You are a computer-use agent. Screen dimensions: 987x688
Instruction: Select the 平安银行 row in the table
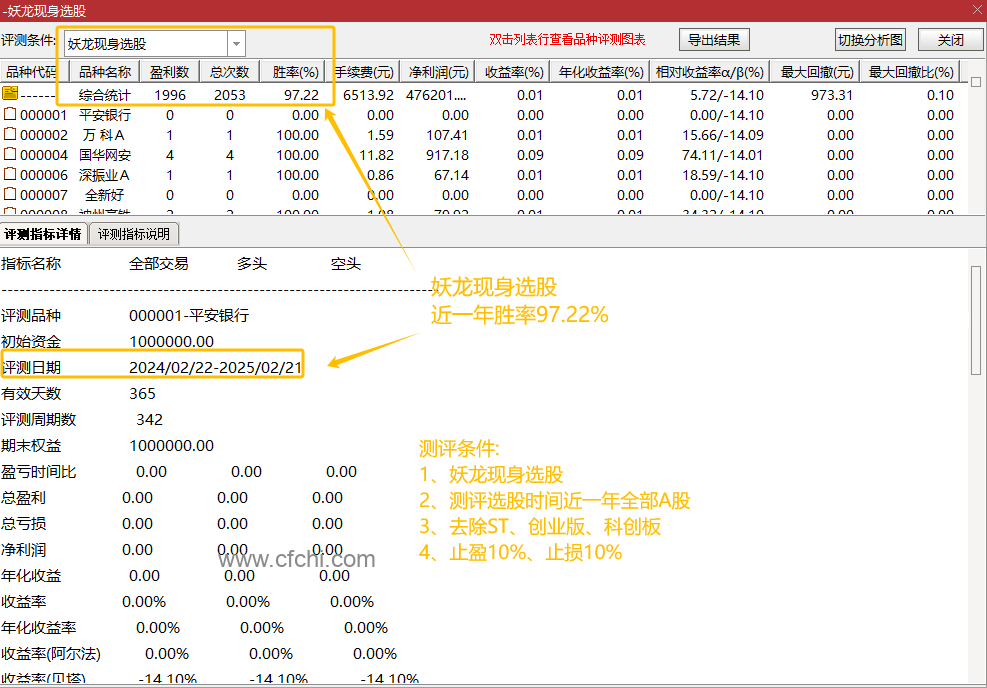click(104, 114)
